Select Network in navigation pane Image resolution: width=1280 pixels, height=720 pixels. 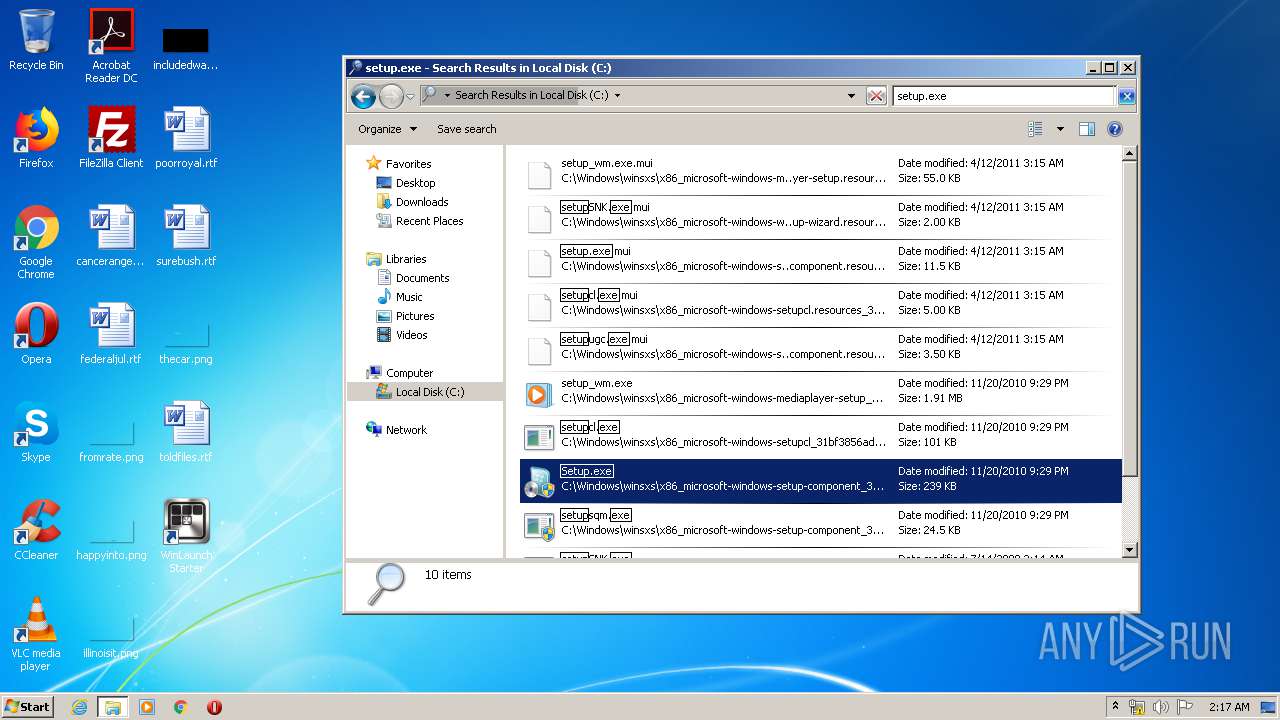coord(406,430)
